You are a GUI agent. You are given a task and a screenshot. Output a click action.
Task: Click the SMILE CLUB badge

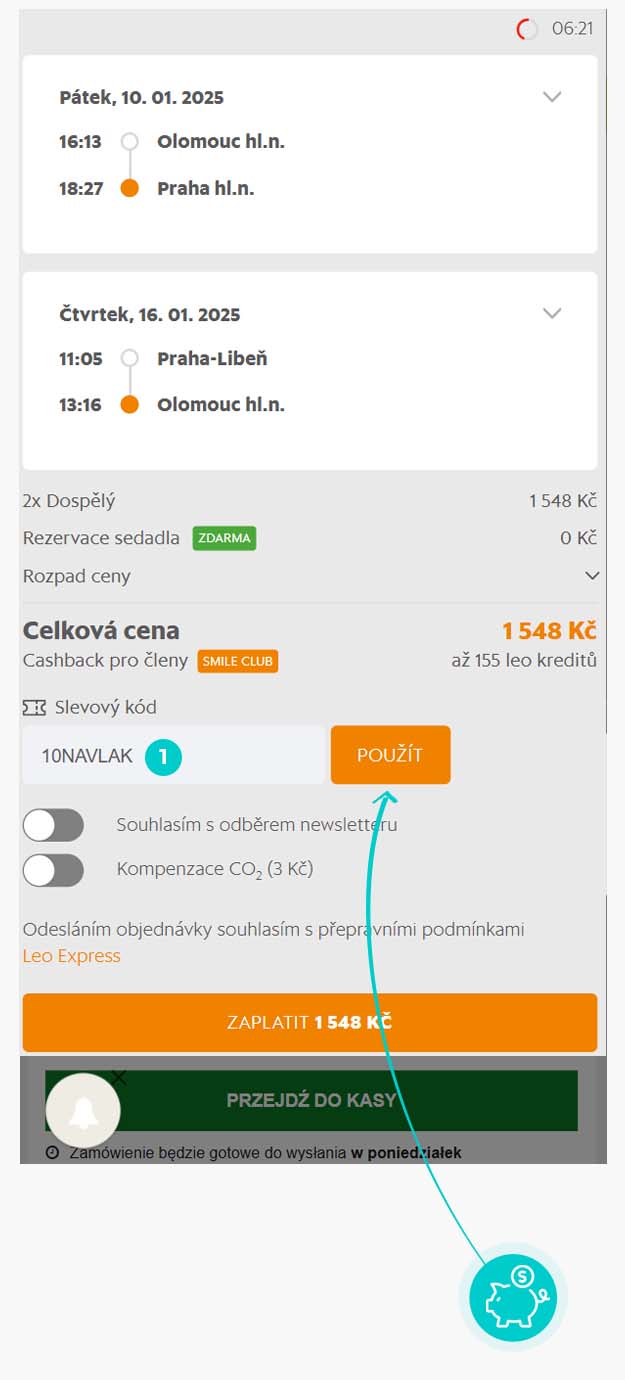237,661
